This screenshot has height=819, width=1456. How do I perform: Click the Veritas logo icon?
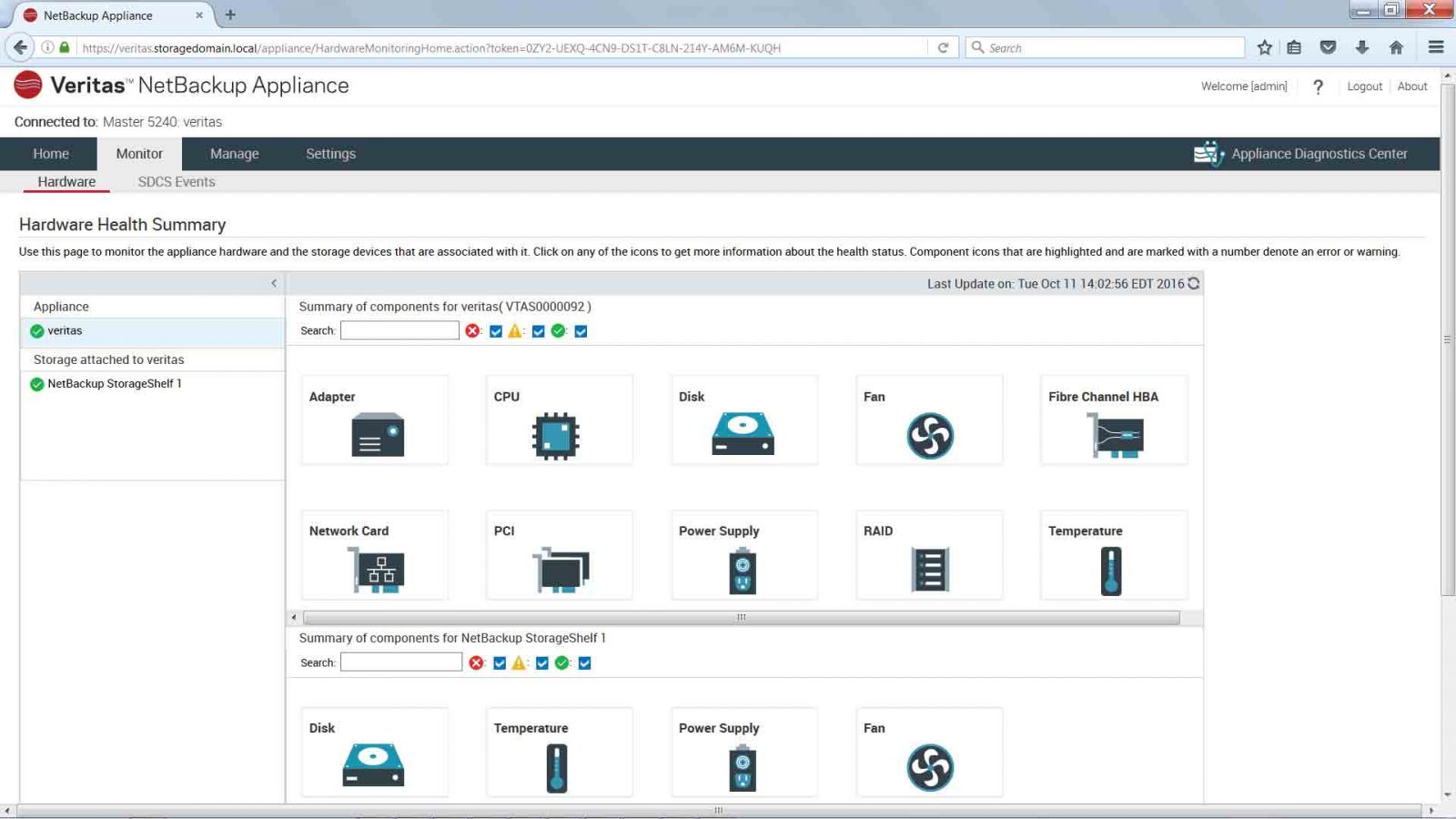point(28,85)
